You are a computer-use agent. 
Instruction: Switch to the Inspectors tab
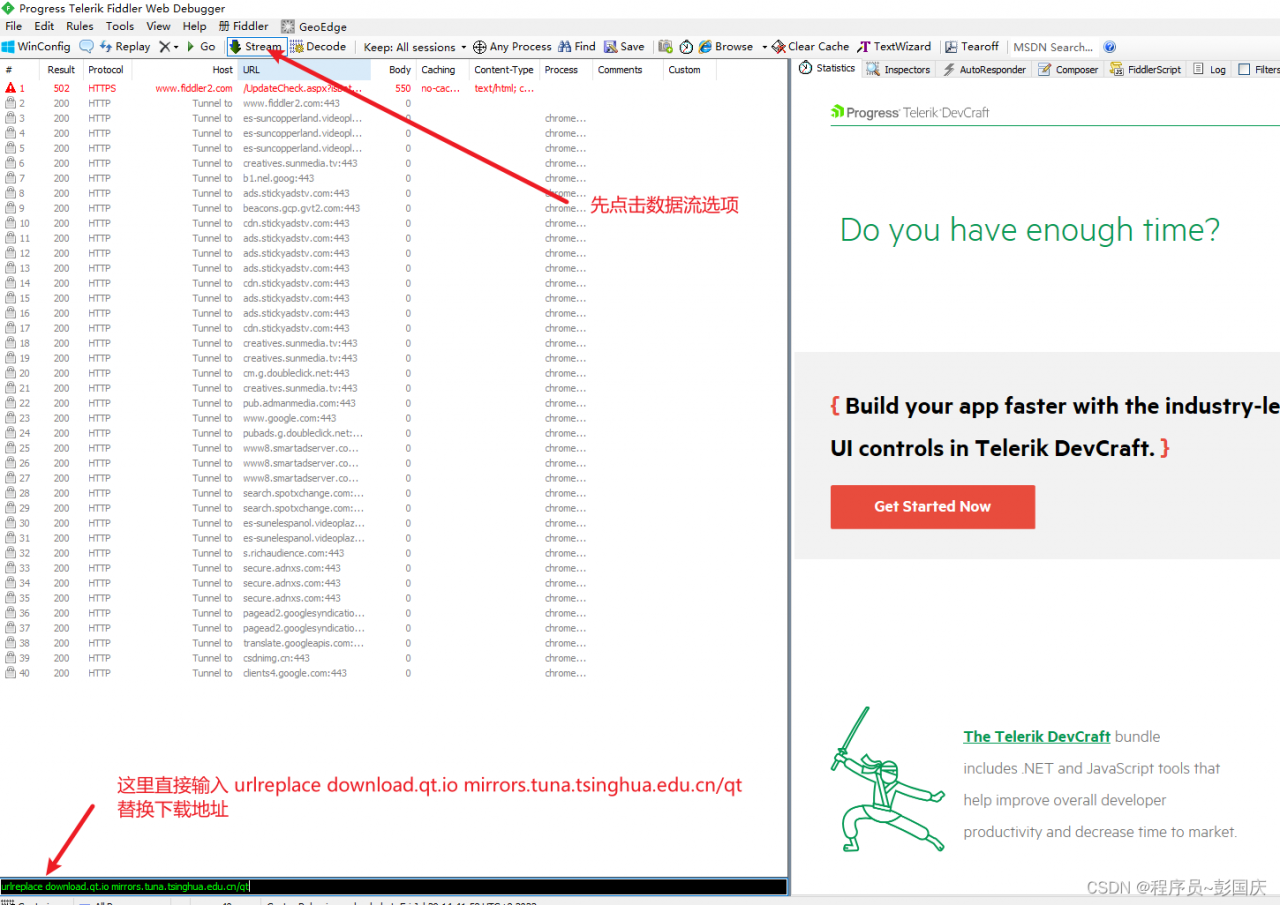tap(899, 69)
